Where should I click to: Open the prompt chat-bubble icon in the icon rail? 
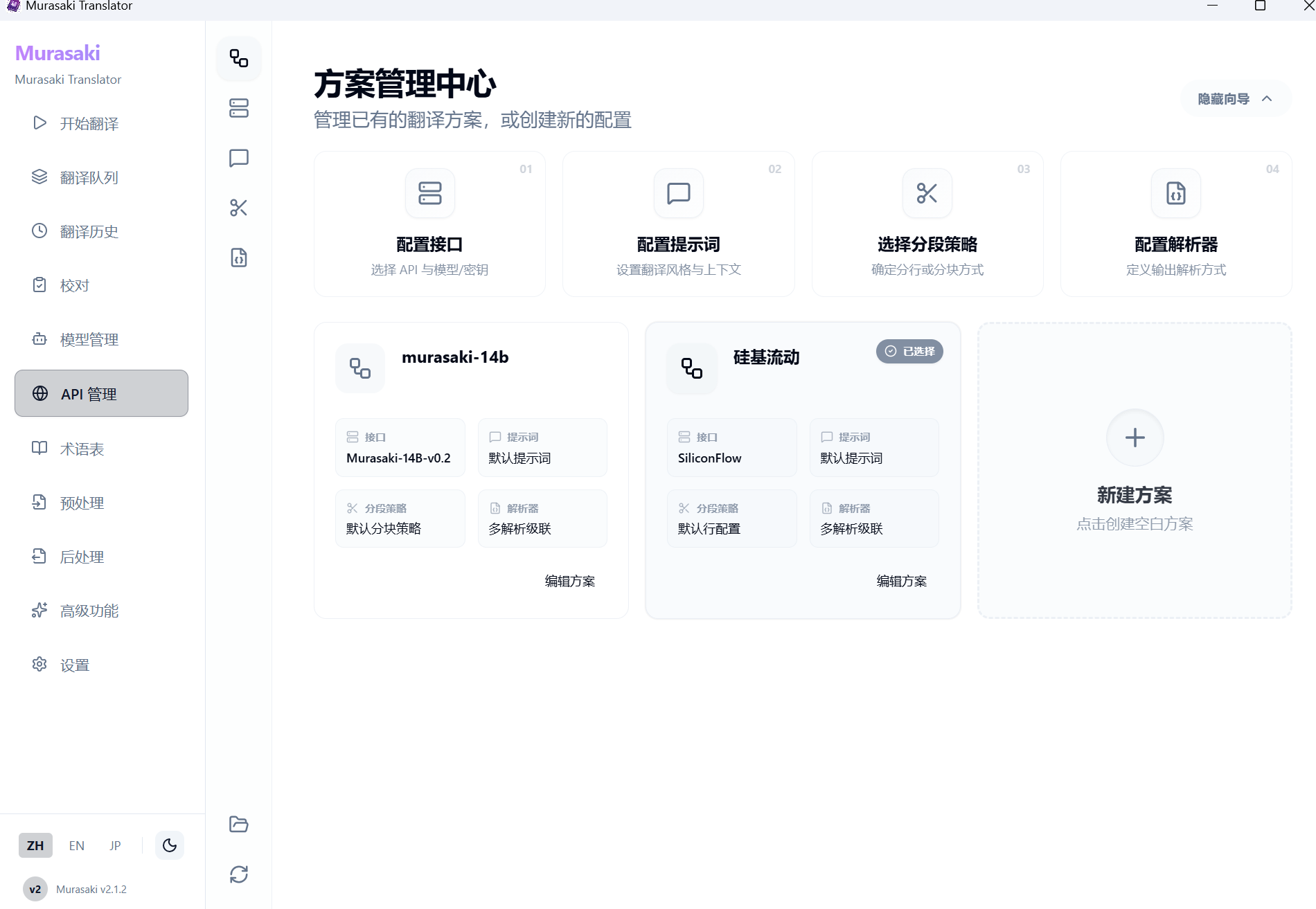pos(239,158)
